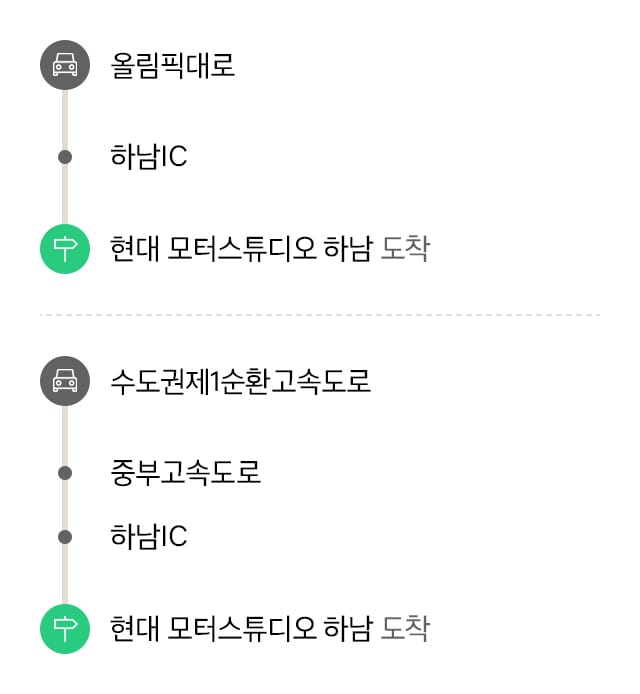Open the 올림픽대로 route step

173,66
